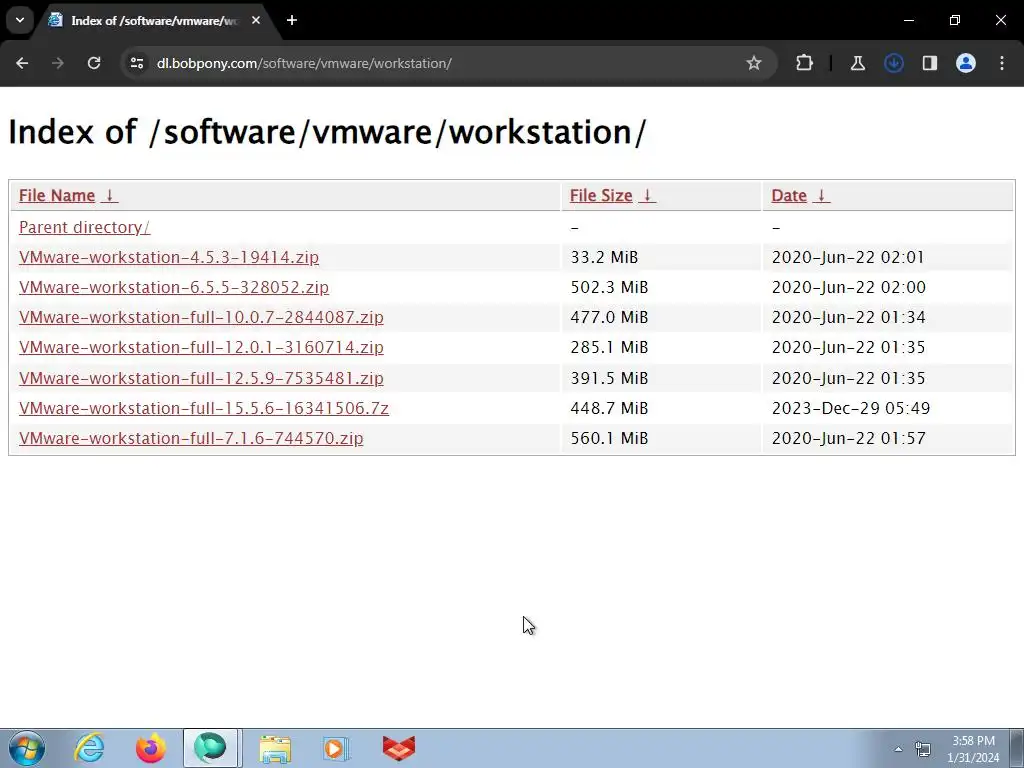1024x768 pixels.
Task: Open the clock showing 3:58 PM
Action: coord(973,749)
